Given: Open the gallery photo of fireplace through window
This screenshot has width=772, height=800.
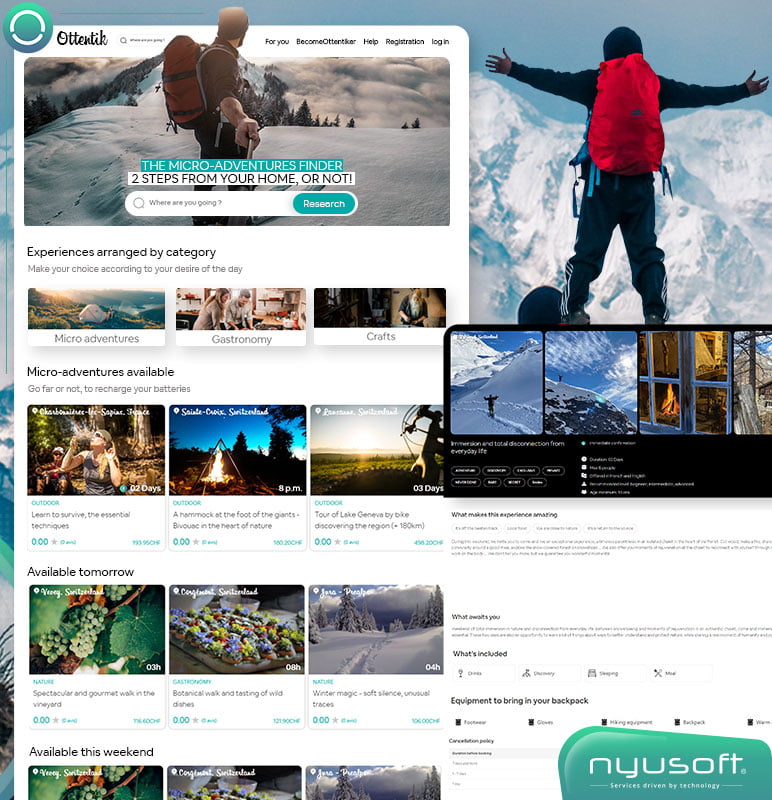Looking at the screenshot, I should pyautogui.click(x=685, y=383).
